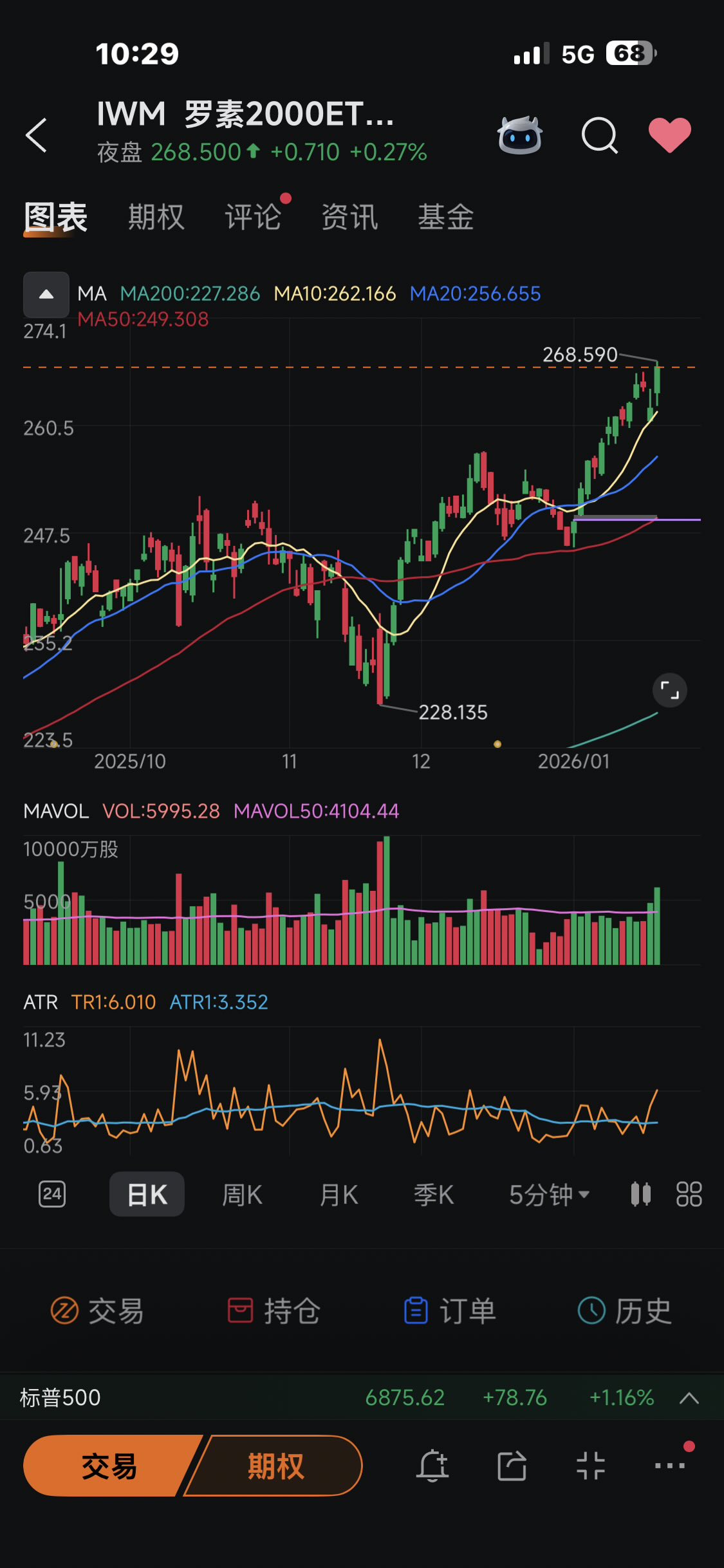Open the robot AI assistant icon
724x1568 pixels.
(x=520, y=135)
